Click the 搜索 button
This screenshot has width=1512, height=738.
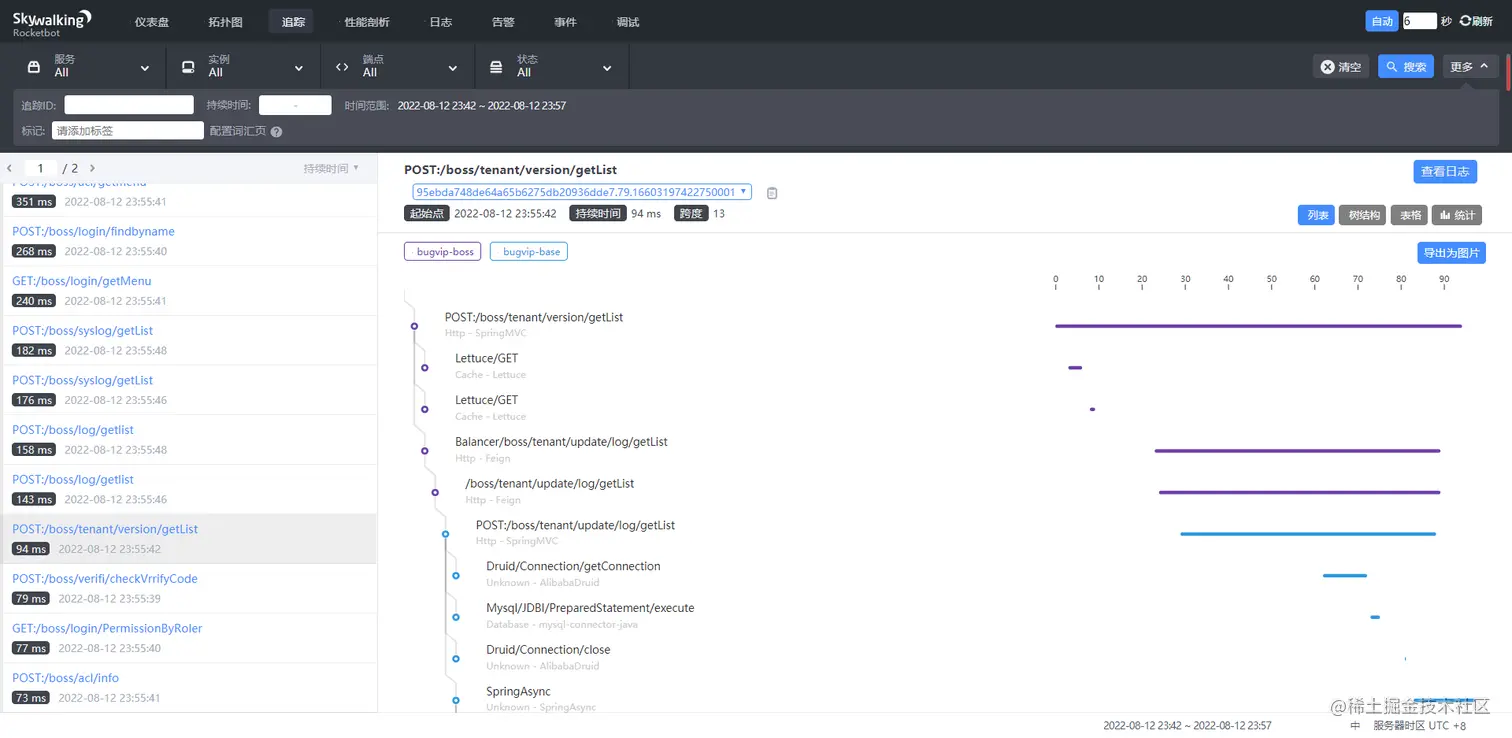pyautogui.click(x=1406, y=67)
